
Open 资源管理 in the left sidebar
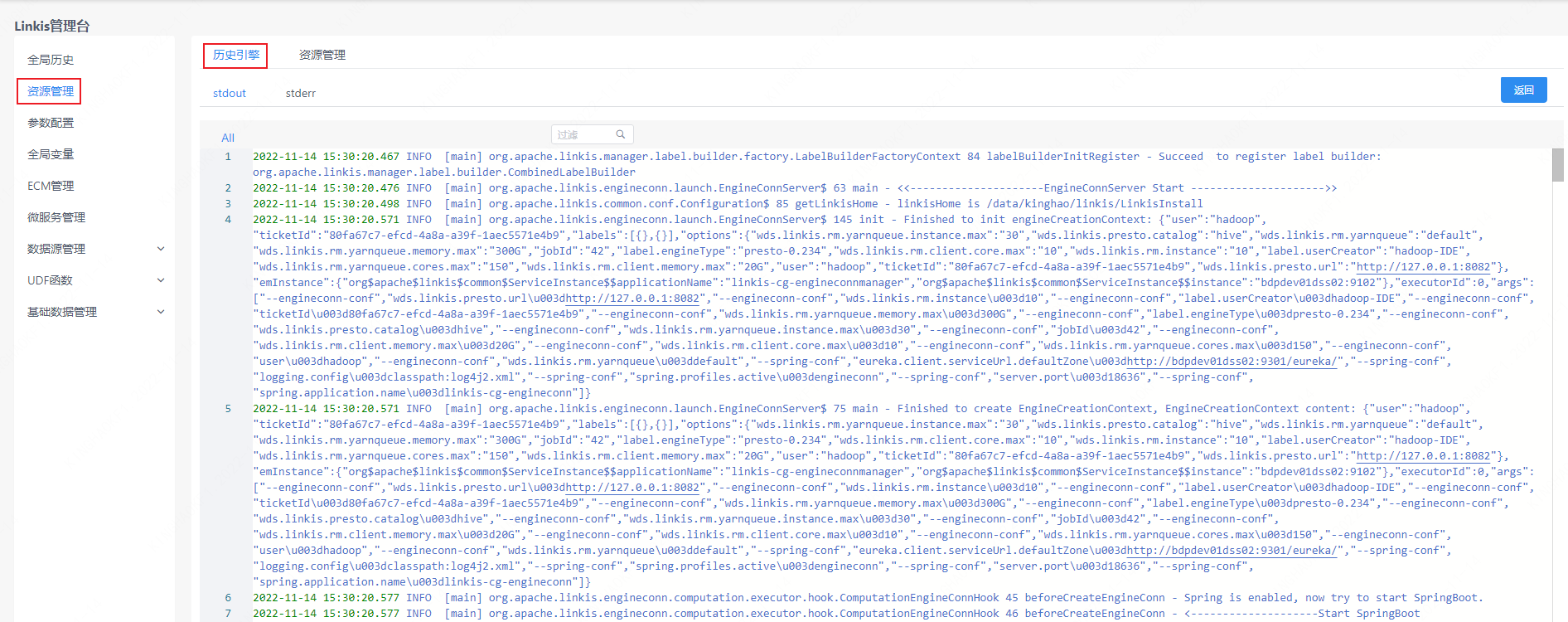point(51,91)
